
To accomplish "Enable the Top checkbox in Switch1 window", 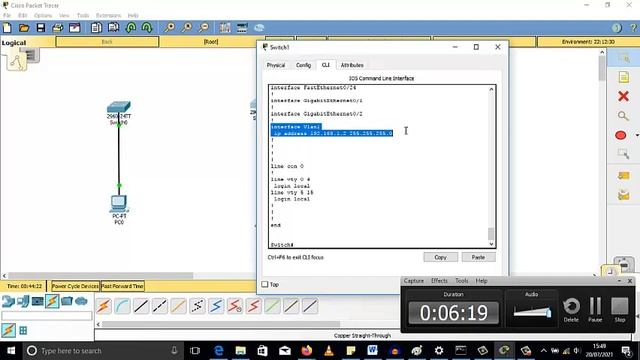I will (265, 284).
